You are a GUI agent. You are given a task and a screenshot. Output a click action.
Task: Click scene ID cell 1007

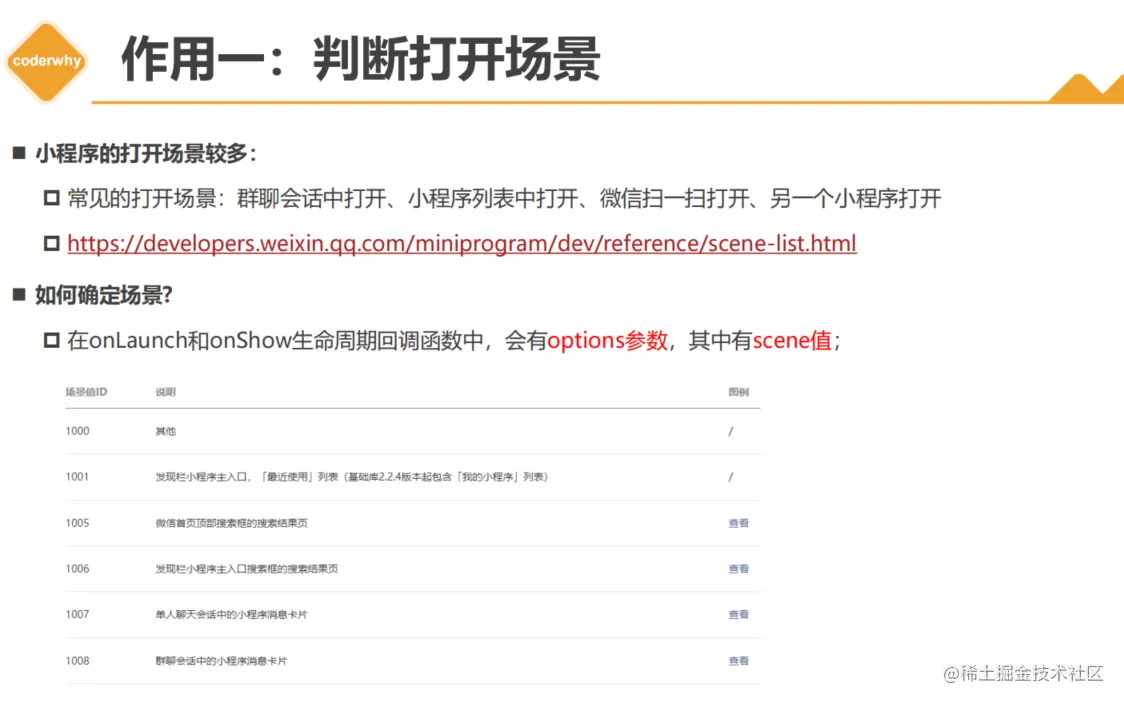77,615
